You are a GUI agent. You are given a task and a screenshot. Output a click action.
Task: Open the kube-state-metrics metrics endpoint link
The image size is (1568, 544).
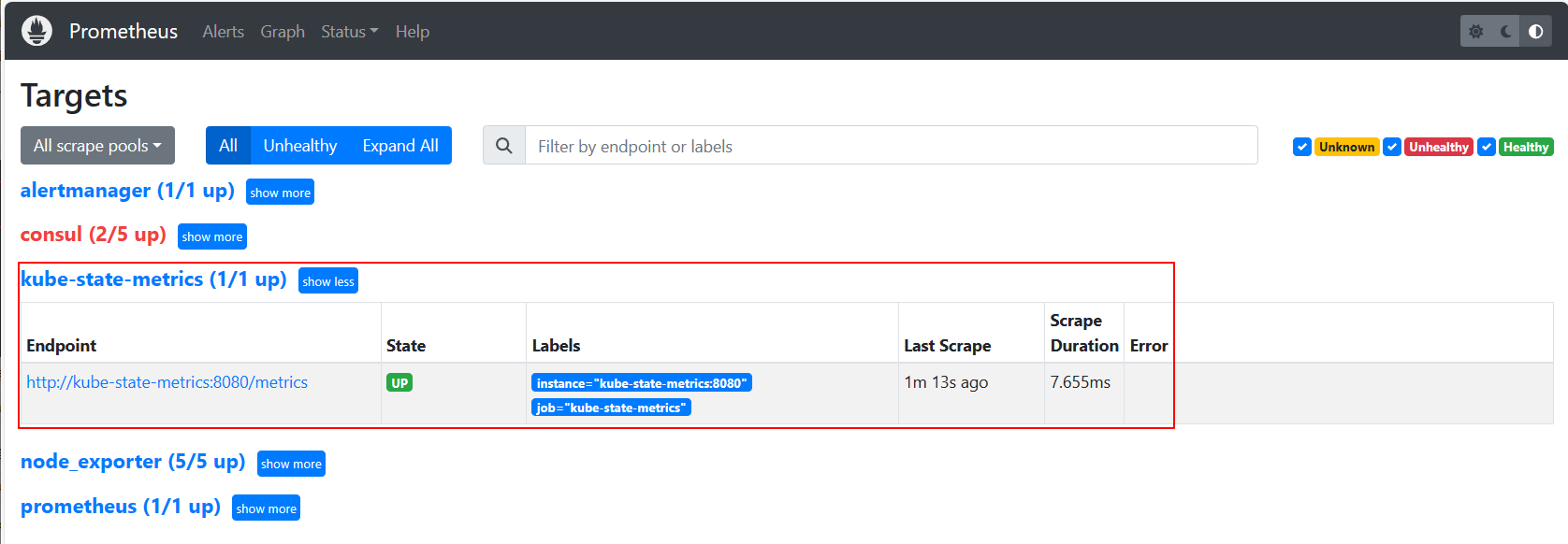167,382
